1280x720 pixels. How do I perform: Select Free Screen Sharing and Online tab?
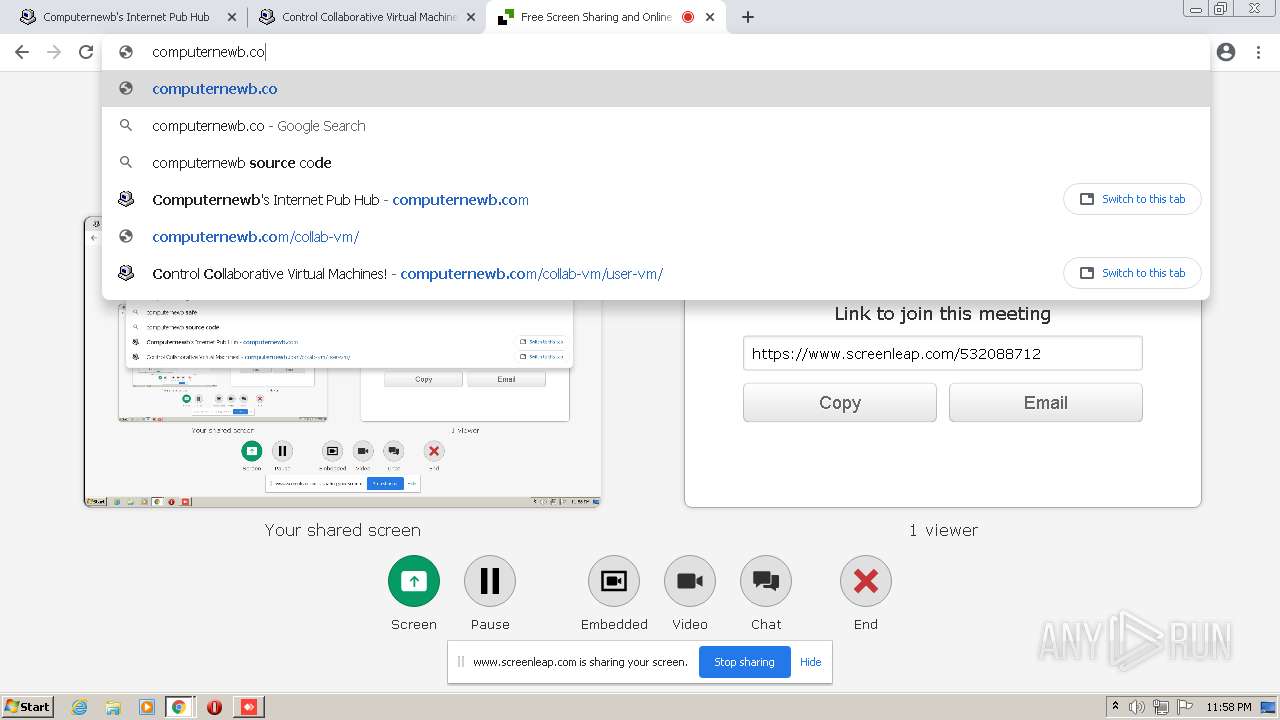point(606,17)
